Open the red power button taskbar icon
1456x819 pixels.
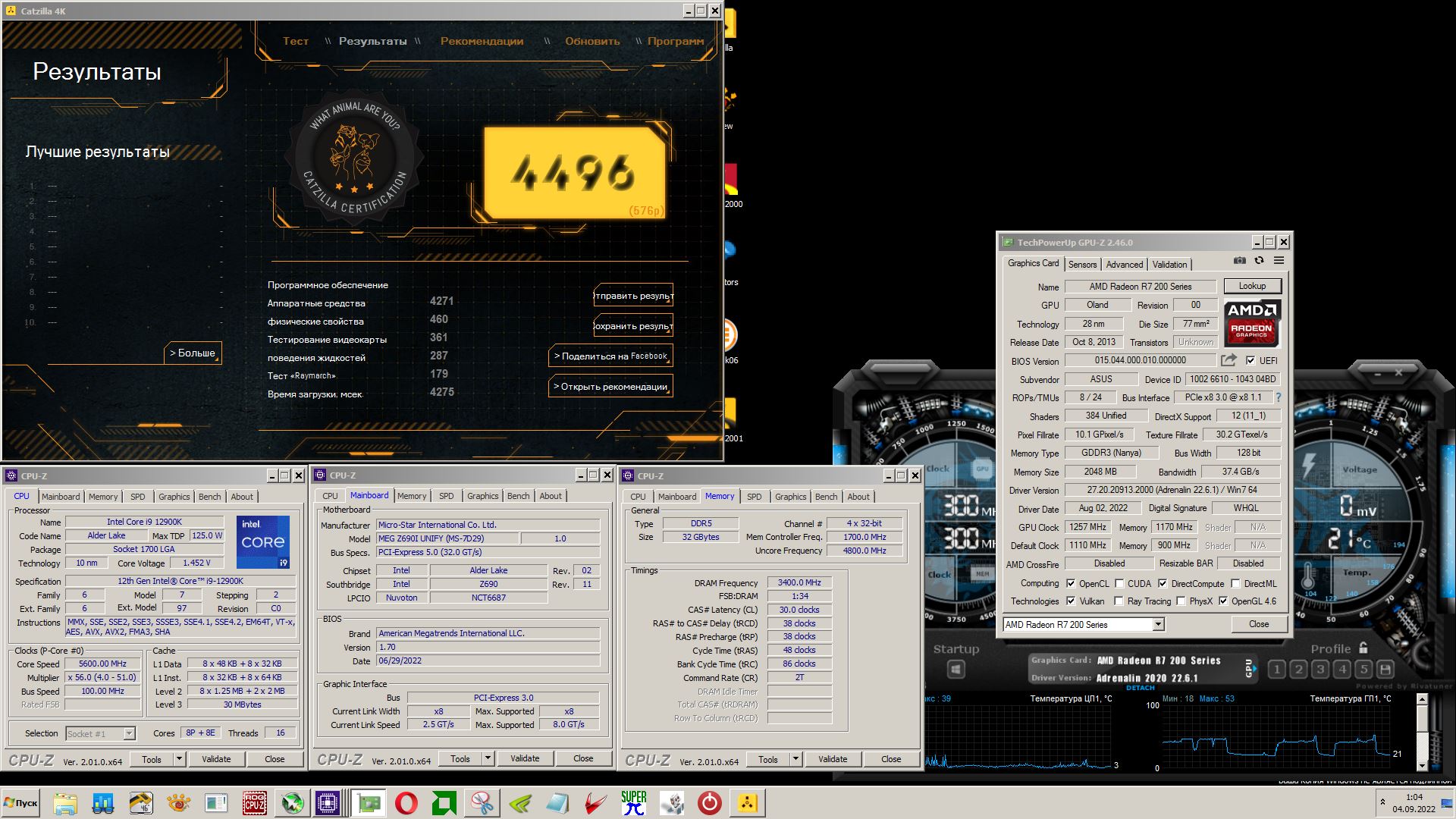710,802
